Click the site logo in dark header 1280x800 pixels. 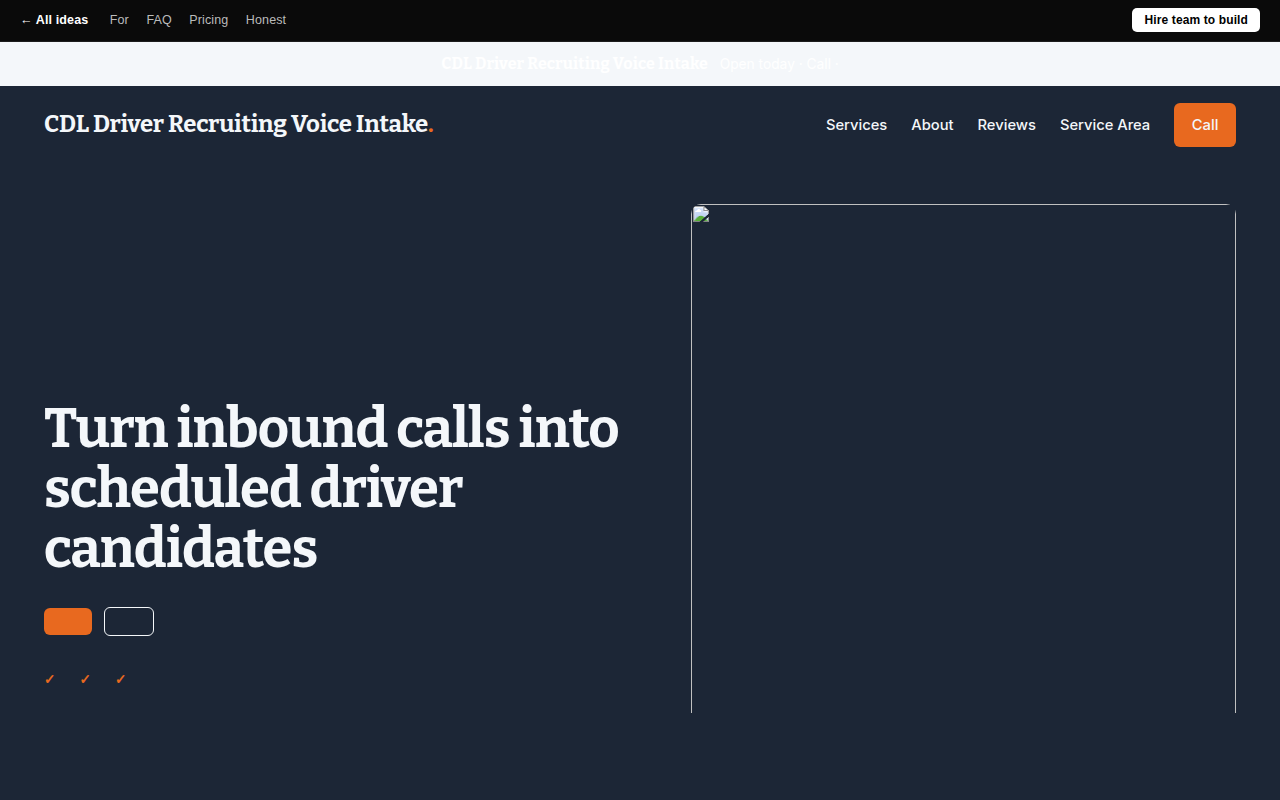click(x=239, y=124)
